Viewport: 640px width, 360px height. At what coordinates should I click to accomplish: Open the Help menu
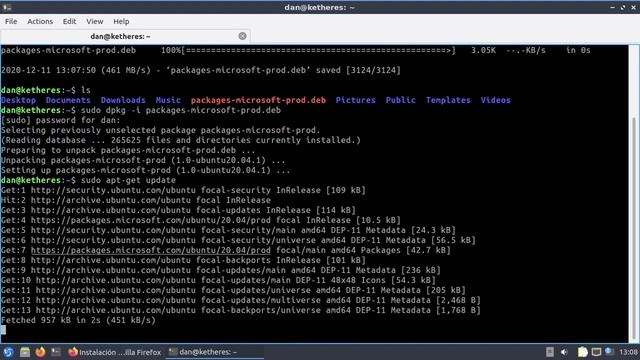[x=121, y=21]
